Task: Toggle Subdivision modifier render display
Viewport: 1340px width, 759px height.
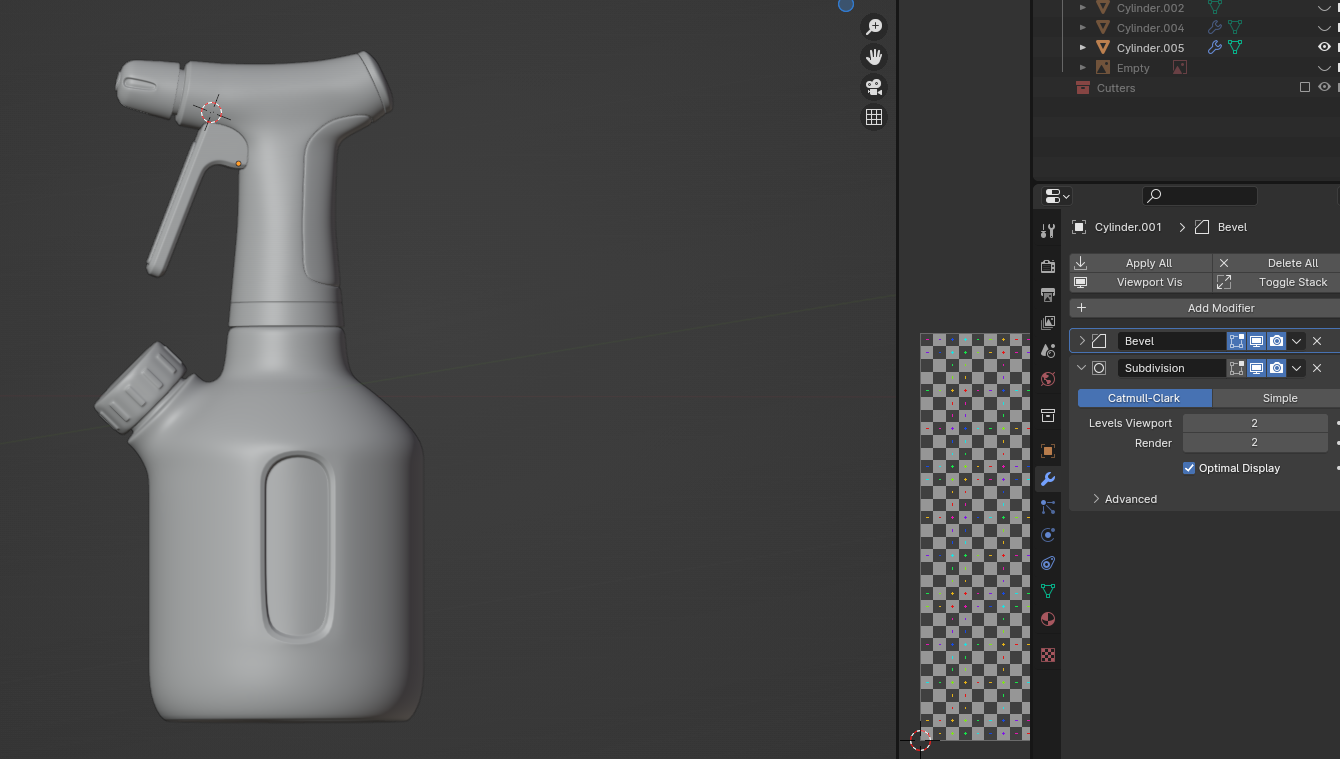Action: [1277, 368]
